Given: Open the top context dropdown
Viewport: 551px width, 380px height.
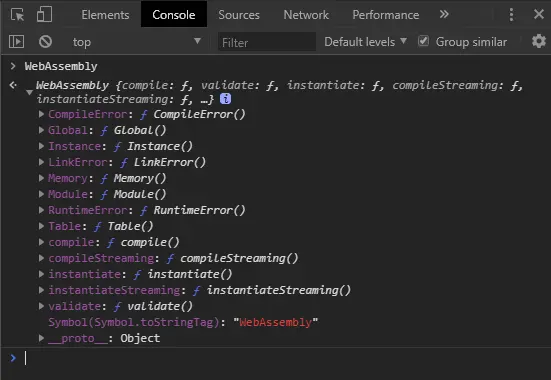Looking at the screenshot, I should tap(136, 42).
